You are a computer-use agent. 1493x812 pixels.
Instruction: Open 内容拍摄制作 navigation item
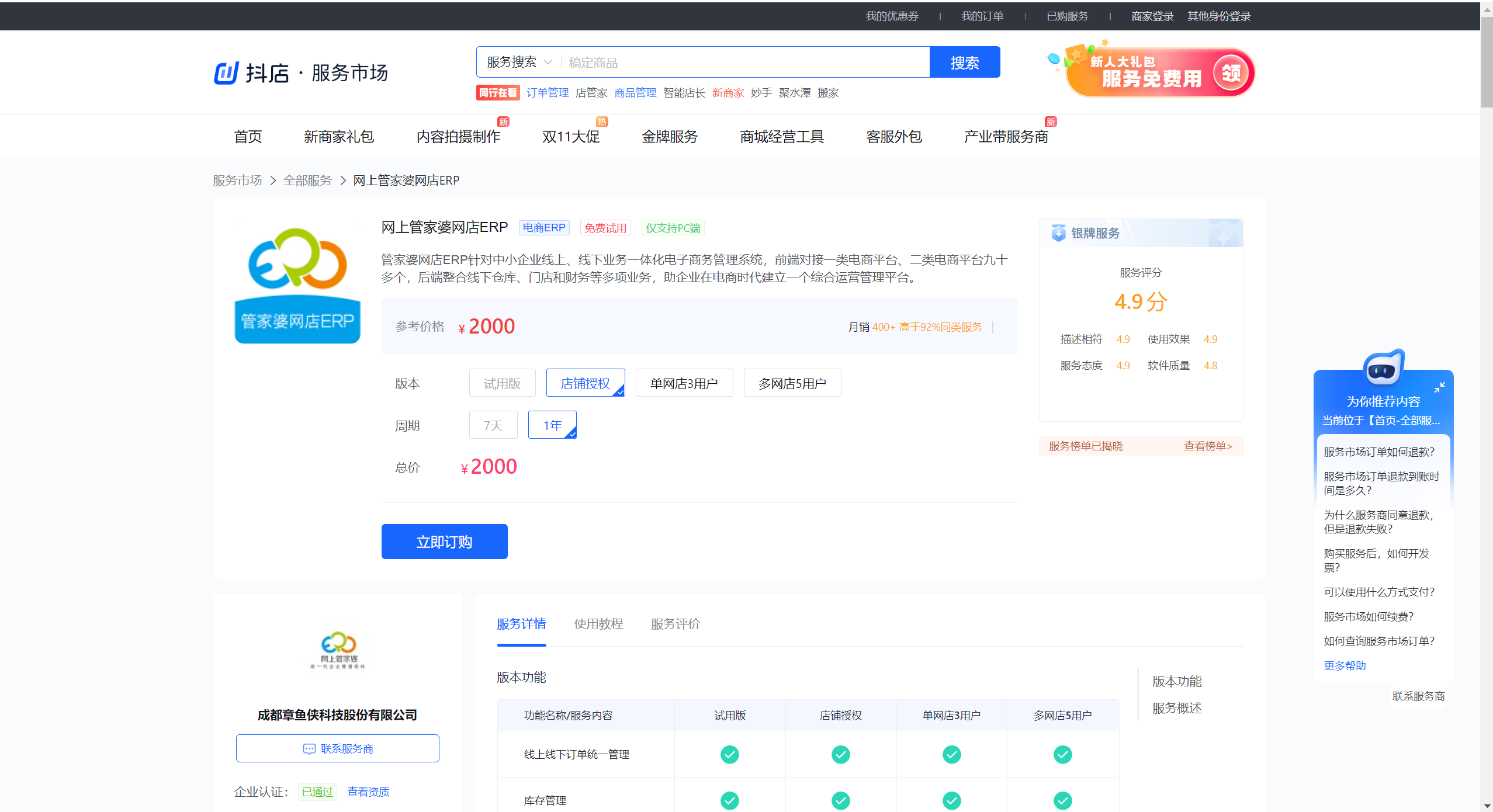point(458,137)
